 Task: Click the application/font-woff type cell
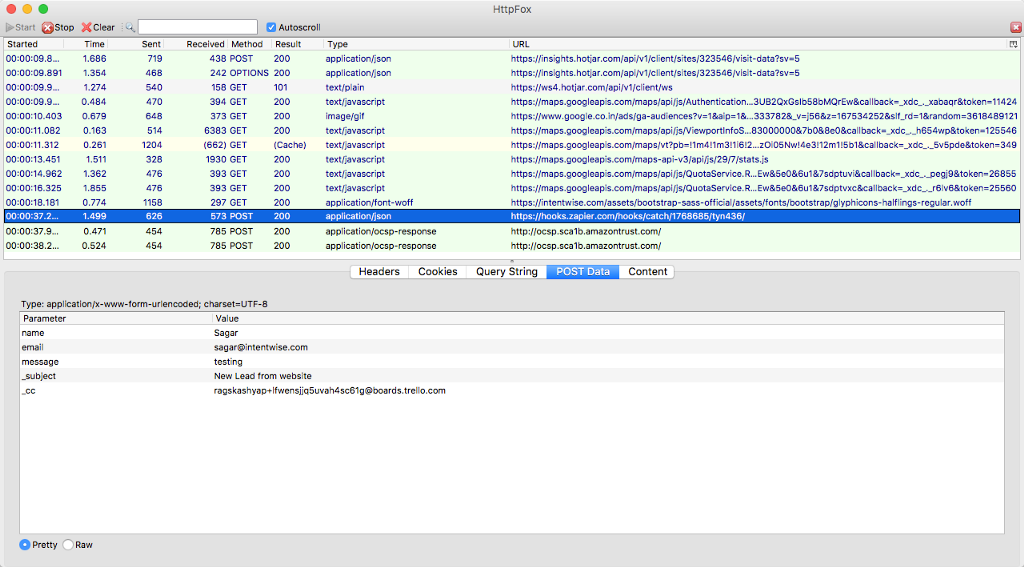(x=369, y=202)
